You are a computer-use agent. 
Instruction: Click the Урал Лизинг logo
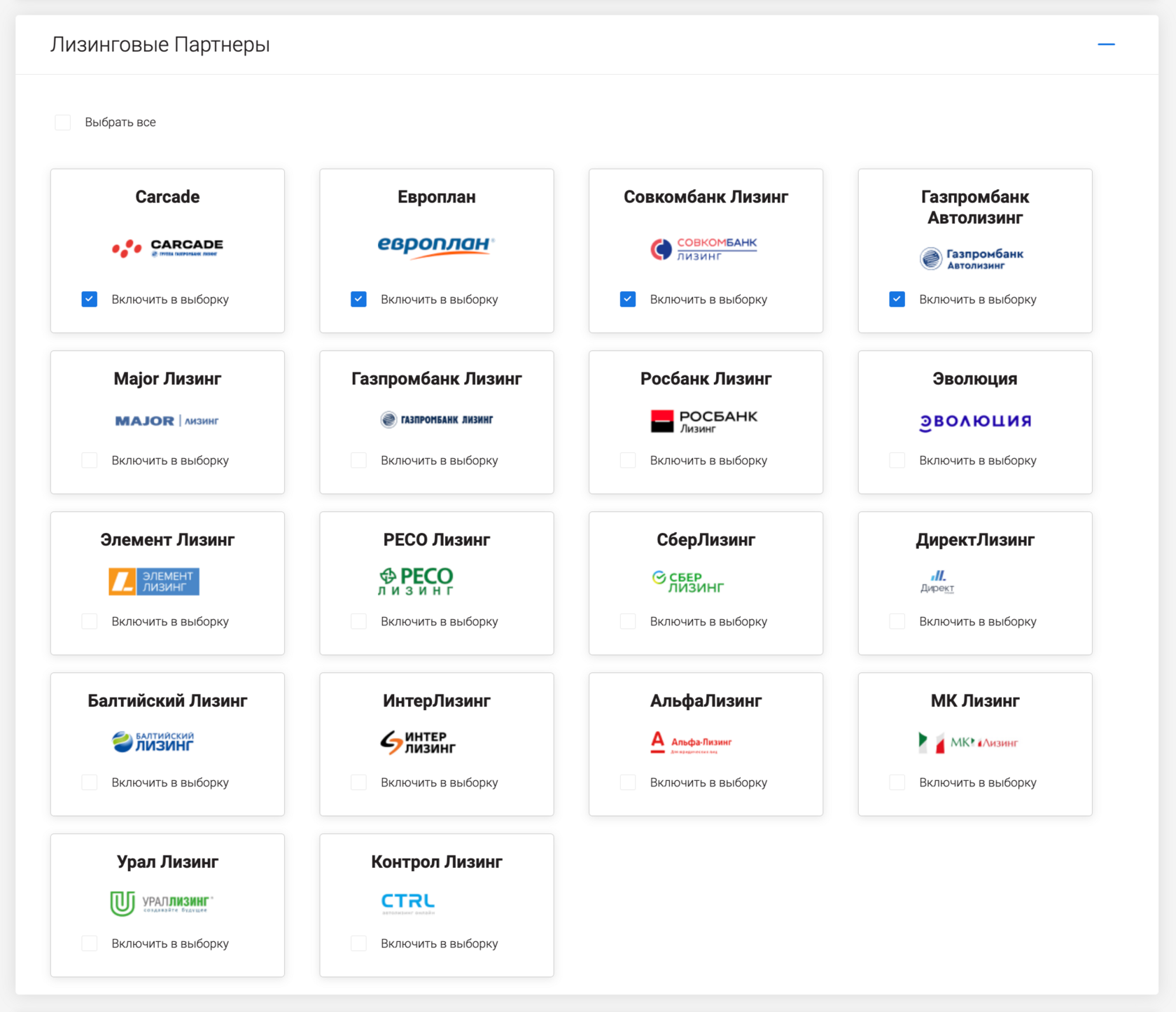(162, 903)
